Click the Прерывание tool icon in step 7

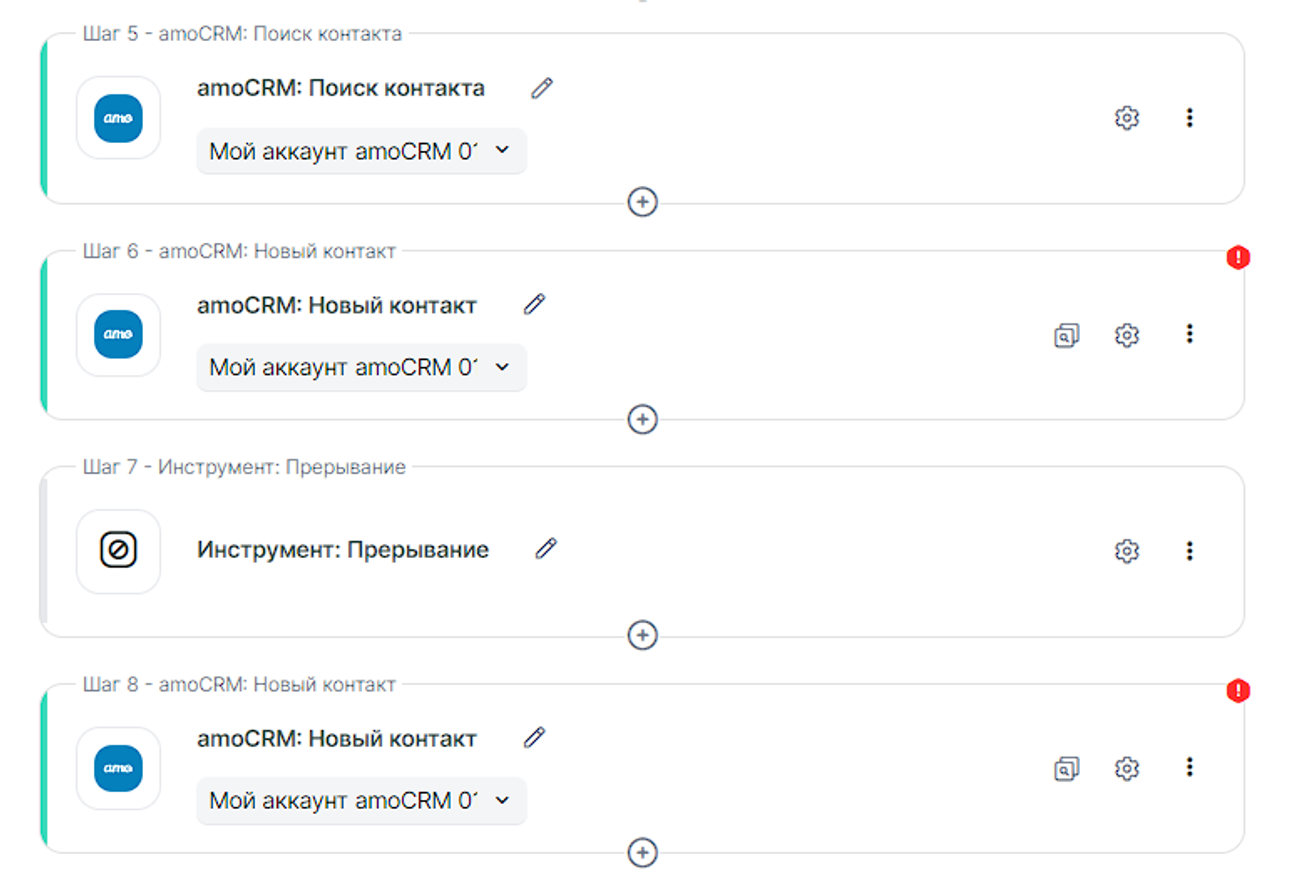click(x=118, y=551)
